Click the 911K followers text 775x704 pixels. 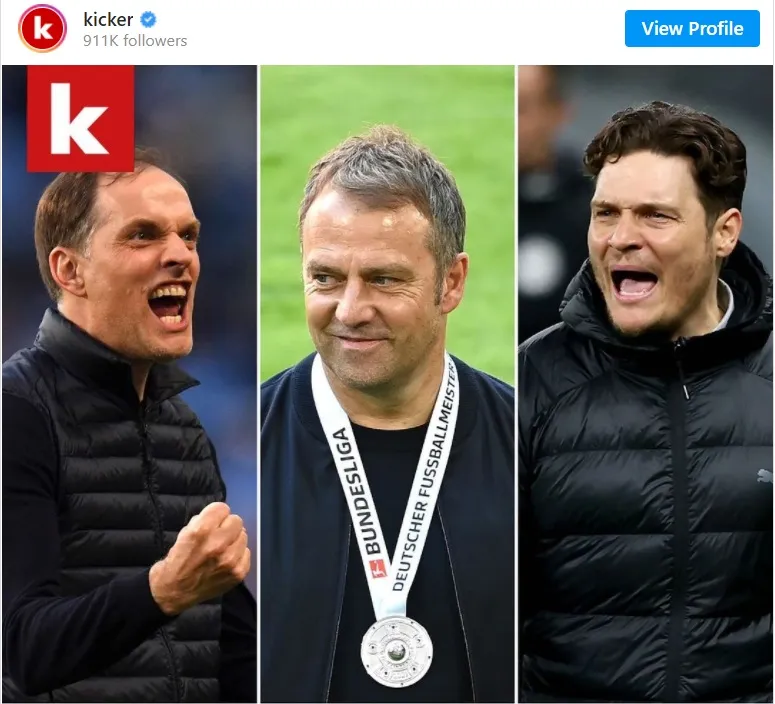point(134,41)
